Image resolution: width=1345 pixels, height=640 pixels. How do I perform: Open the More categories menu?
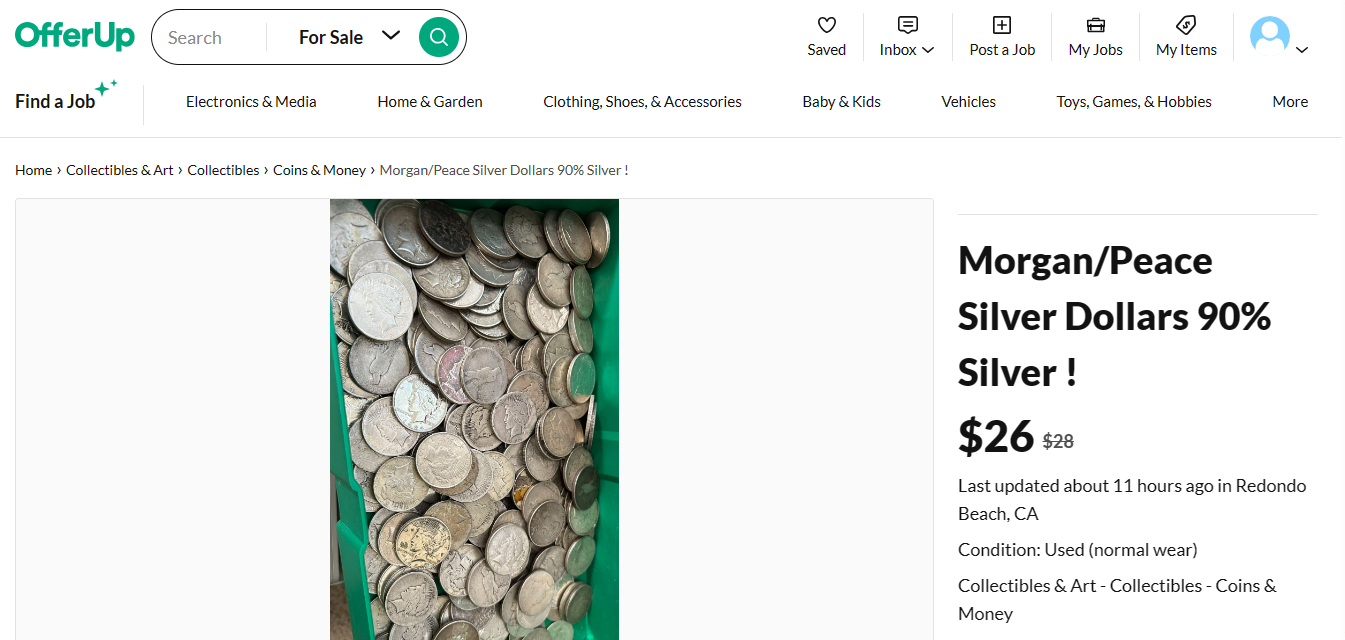[1290, 101]
